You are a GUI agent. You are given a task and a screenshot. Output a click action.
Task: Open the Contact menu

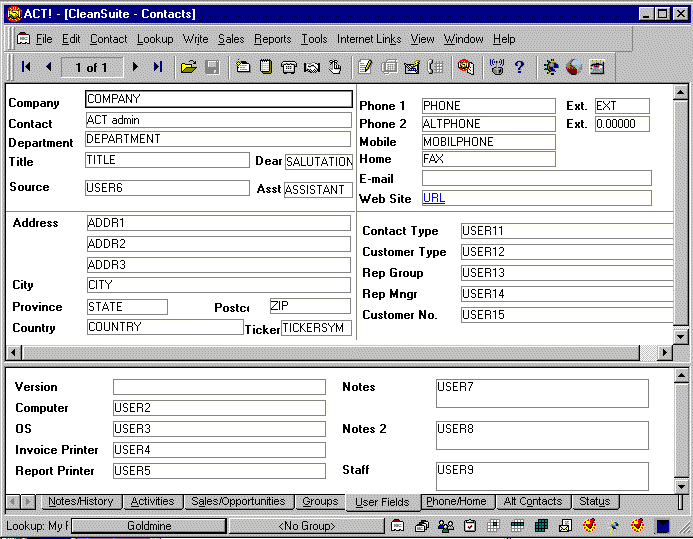click(x=109, y=39)
